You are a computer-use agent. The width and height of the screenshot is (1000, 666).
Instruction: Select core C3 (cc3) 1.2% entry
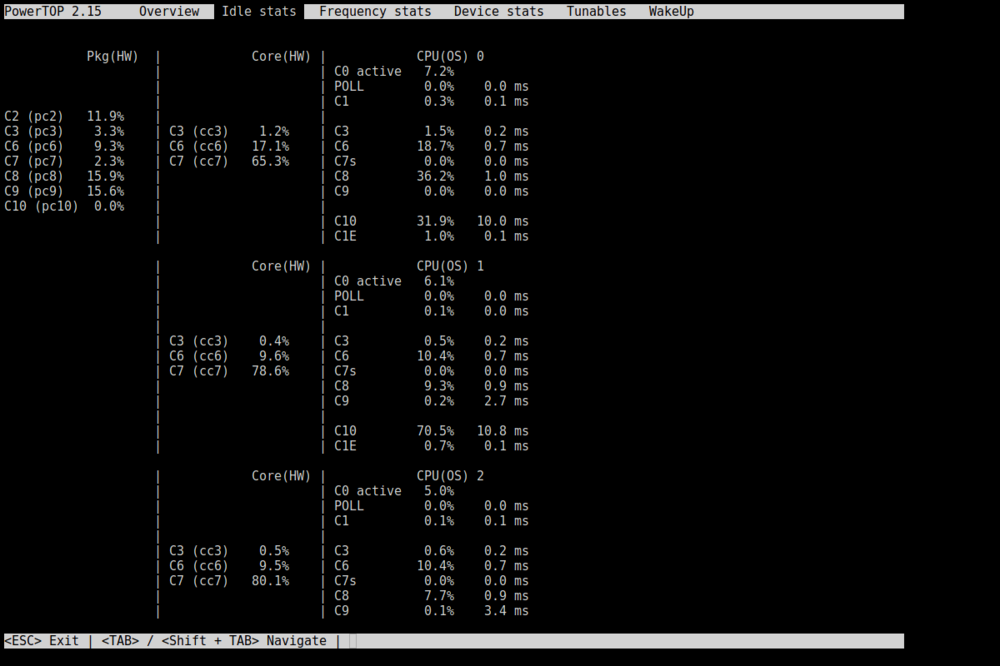coord(229,131)
